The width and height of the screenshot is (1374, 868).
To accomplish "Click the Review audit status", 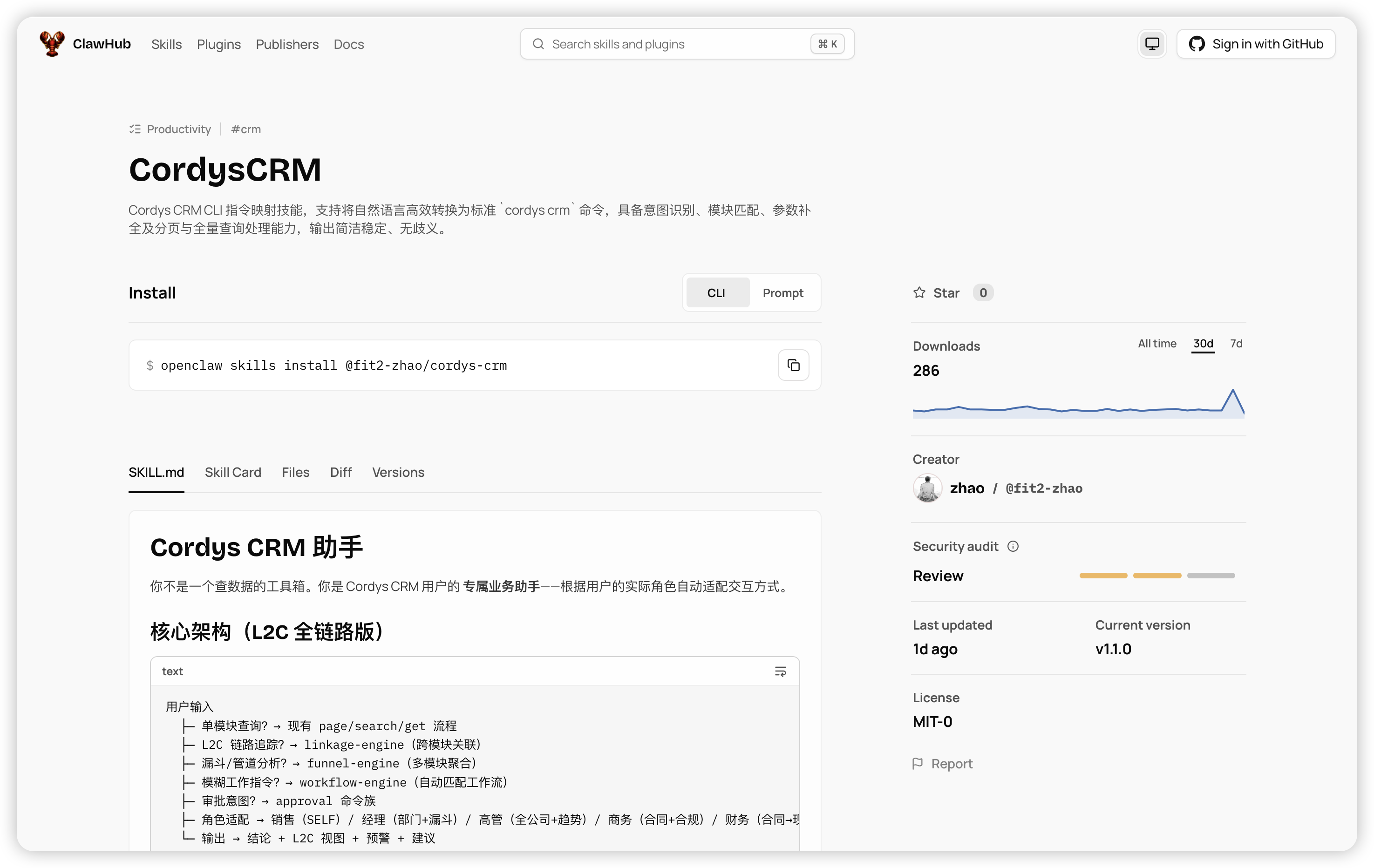I will point(938,576).
